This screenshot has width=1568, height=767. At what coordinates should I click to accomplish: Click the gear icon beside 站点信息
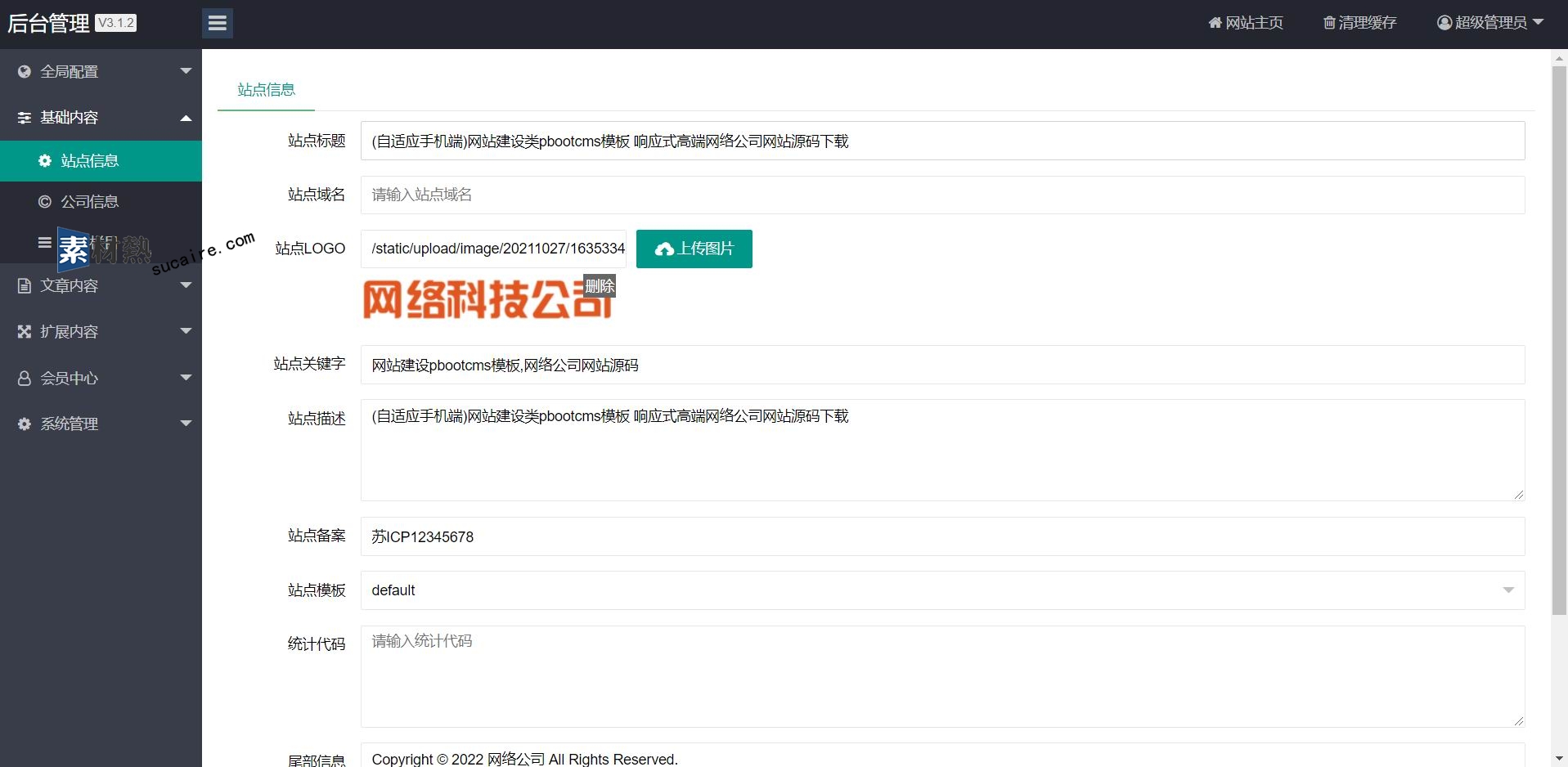pyautogui.click(x=45, y=161)
